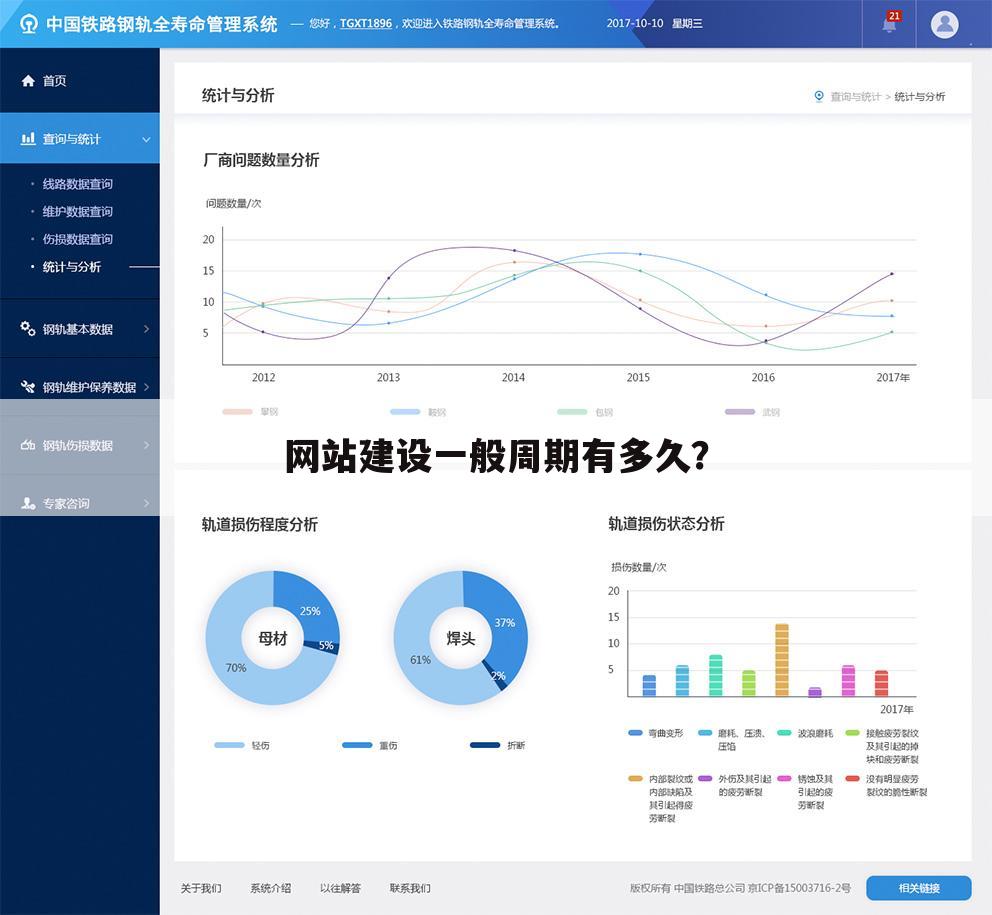Toggle the orange 内部裂纹或内部缺陷 legend swatch

(635, 778)
